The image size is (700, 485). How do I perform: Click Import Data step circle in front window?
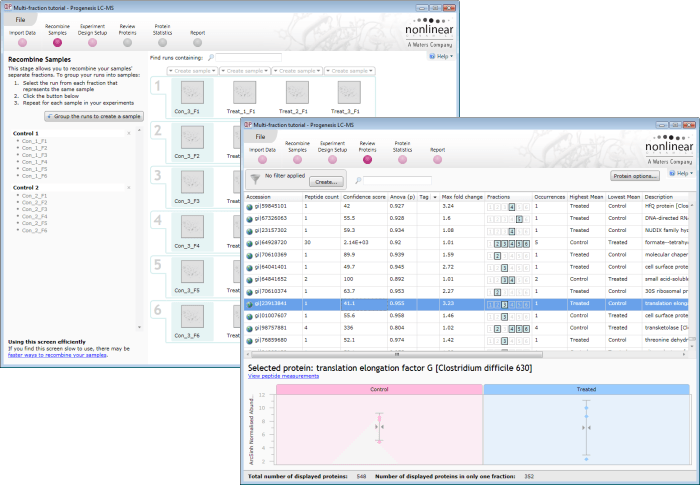pyautogui.click(x=262, y=160)
